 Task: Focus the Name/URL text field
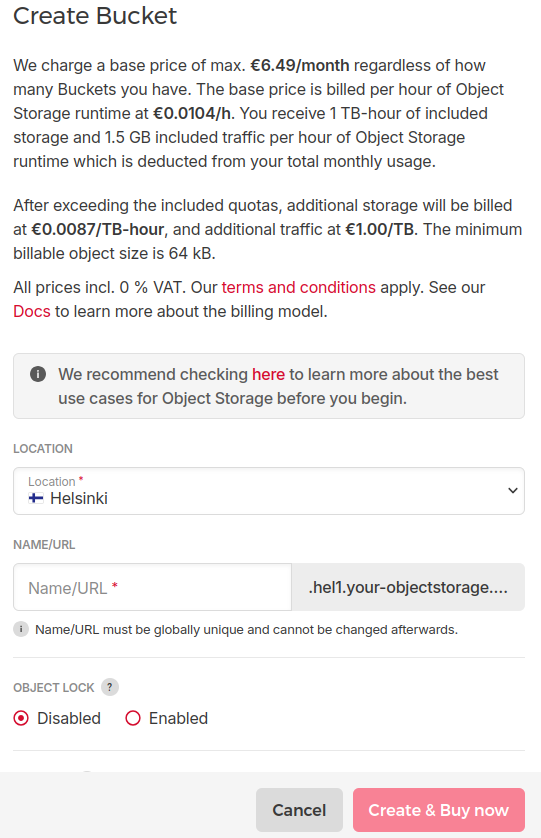(152, 587)
